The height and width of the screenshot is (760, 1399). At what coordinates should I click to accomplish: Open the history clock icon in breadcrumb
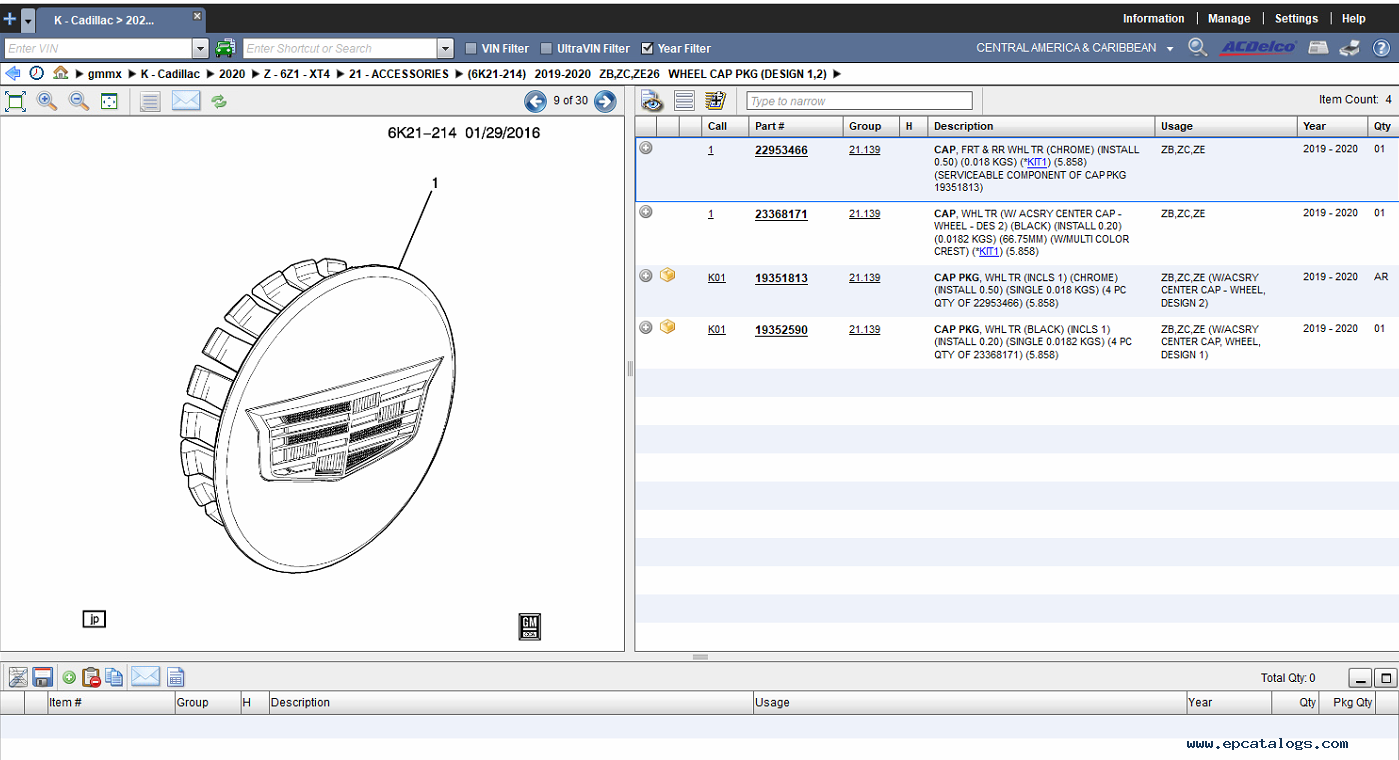pos(37,73)
